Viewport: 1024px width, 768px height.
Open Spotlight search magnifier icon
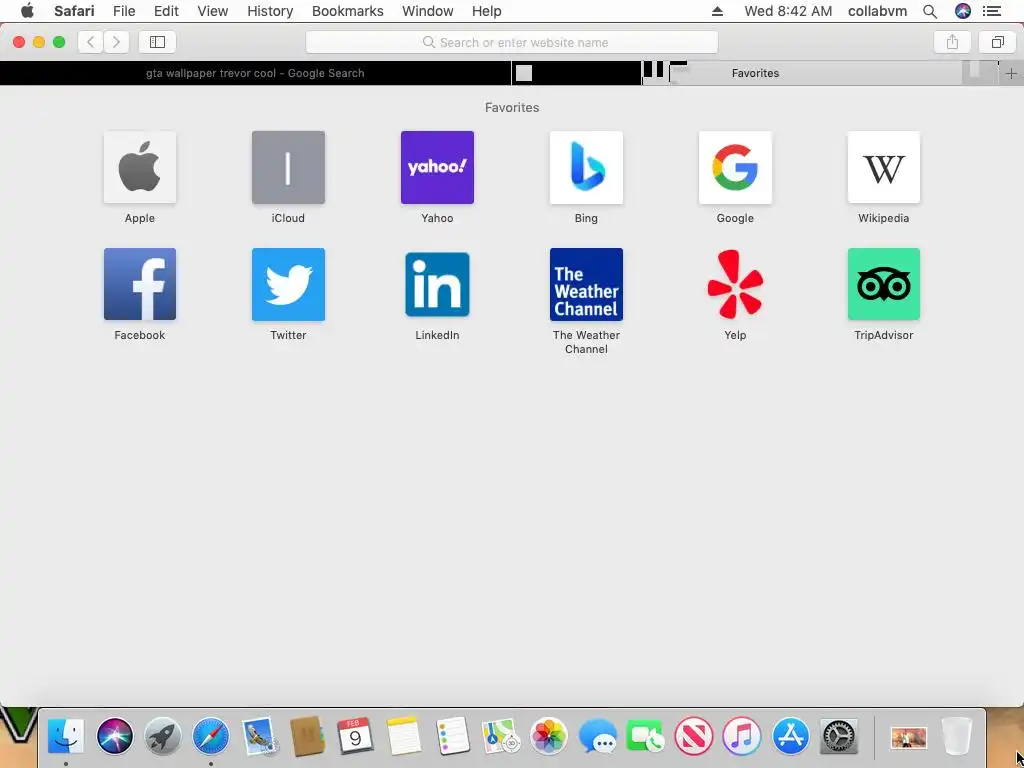coord(930,11)
